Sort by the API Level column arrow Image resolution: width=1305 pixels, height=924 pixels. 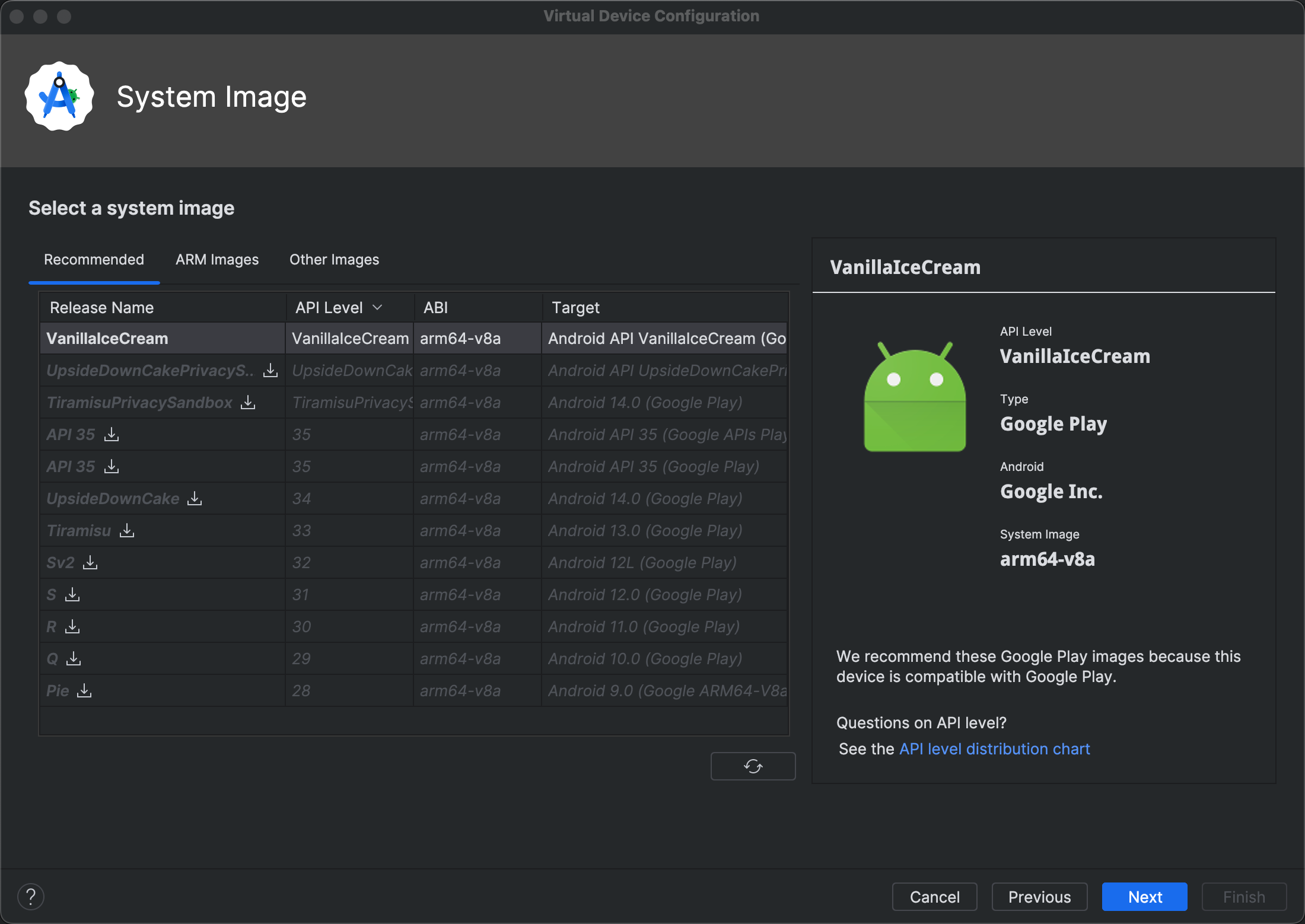pos(377,307)
